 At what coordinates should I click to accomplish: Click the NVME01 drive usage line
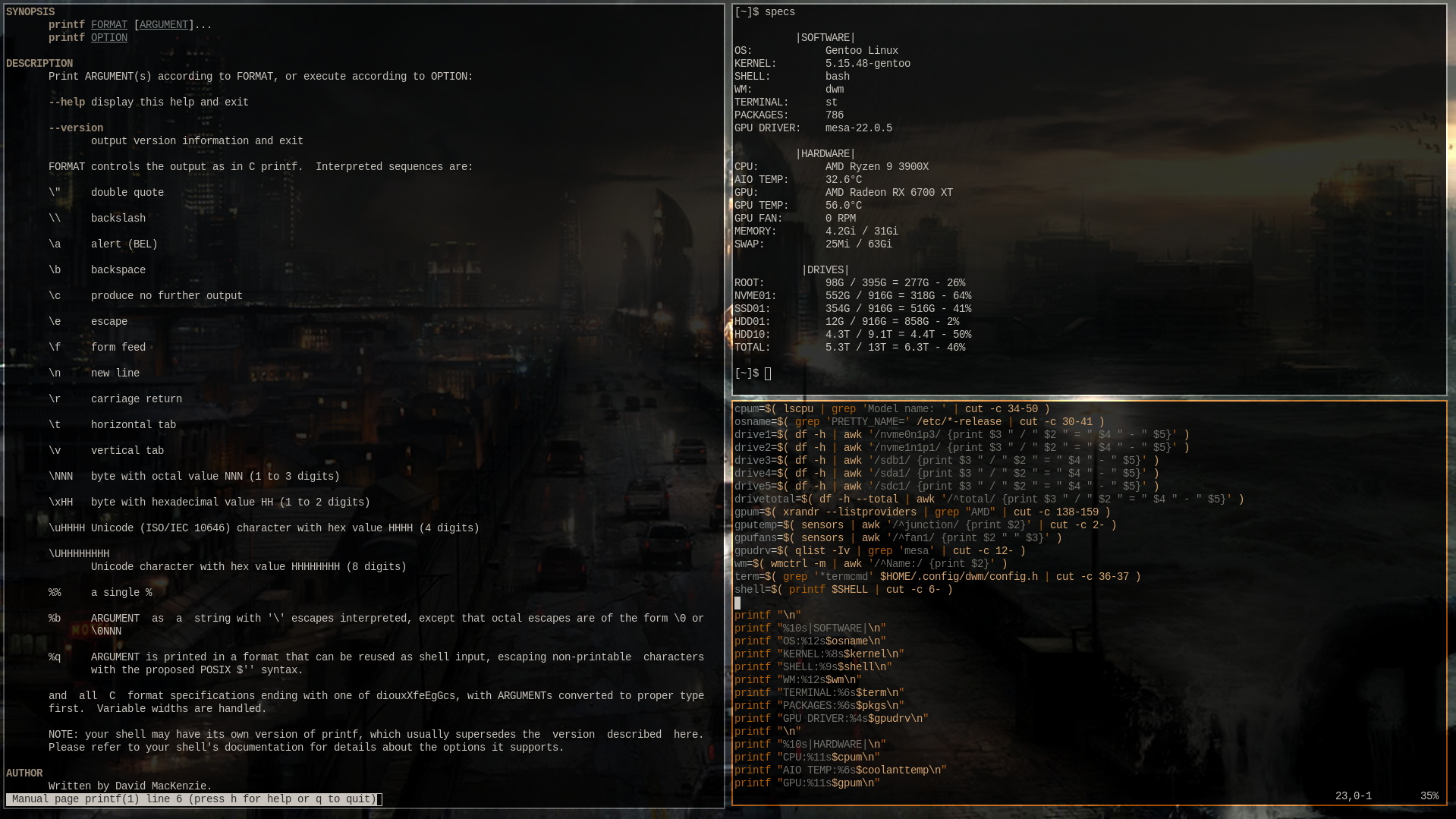coord(853,296)
